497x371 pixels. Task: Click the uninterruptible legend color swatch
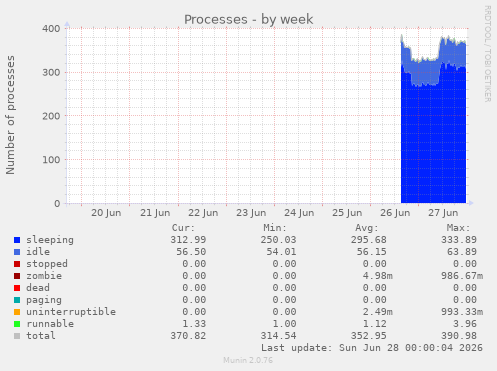click(17, 312)
